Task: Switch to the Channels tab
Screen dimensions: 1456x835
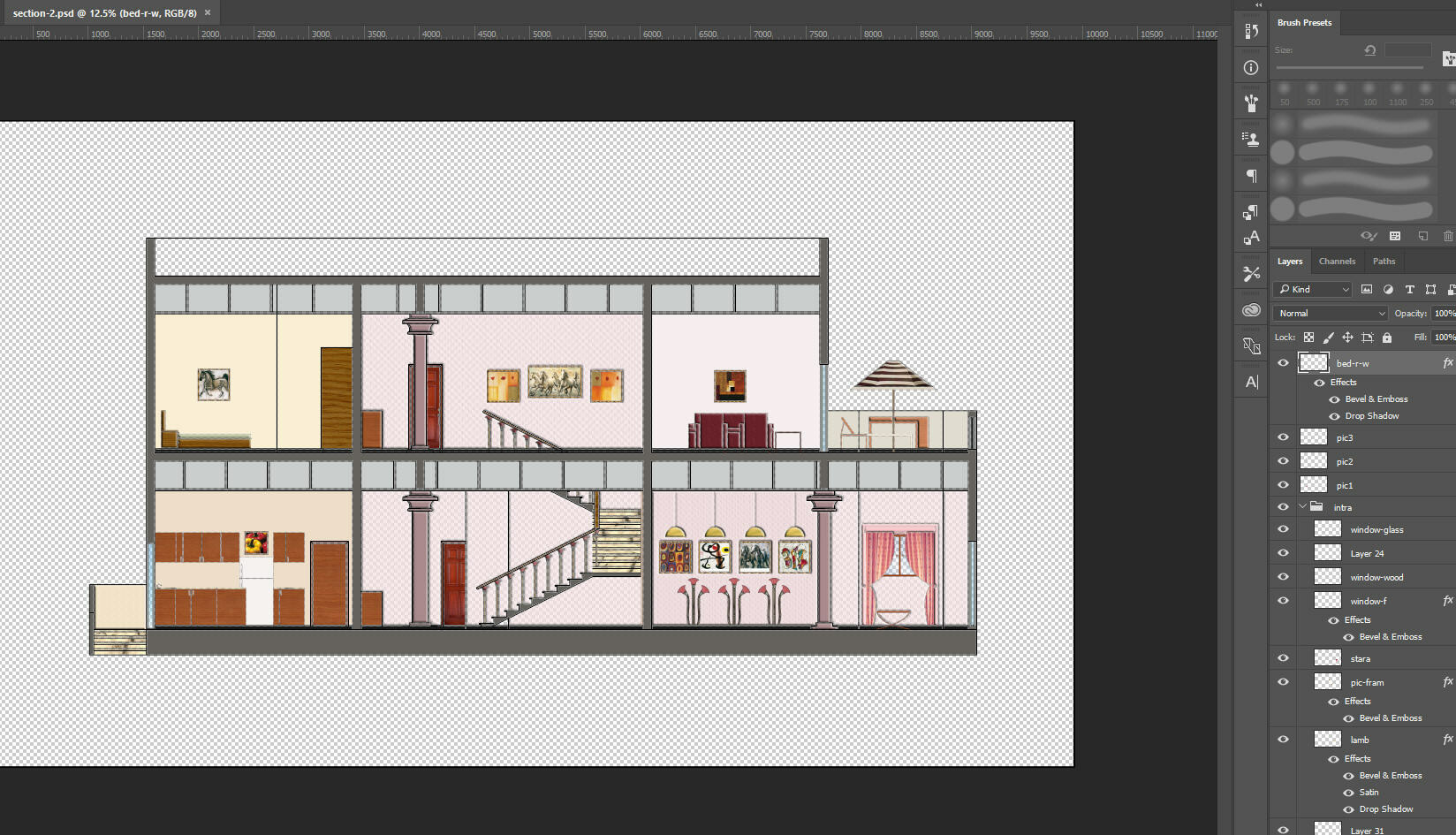Action: tap(1337, 261)
